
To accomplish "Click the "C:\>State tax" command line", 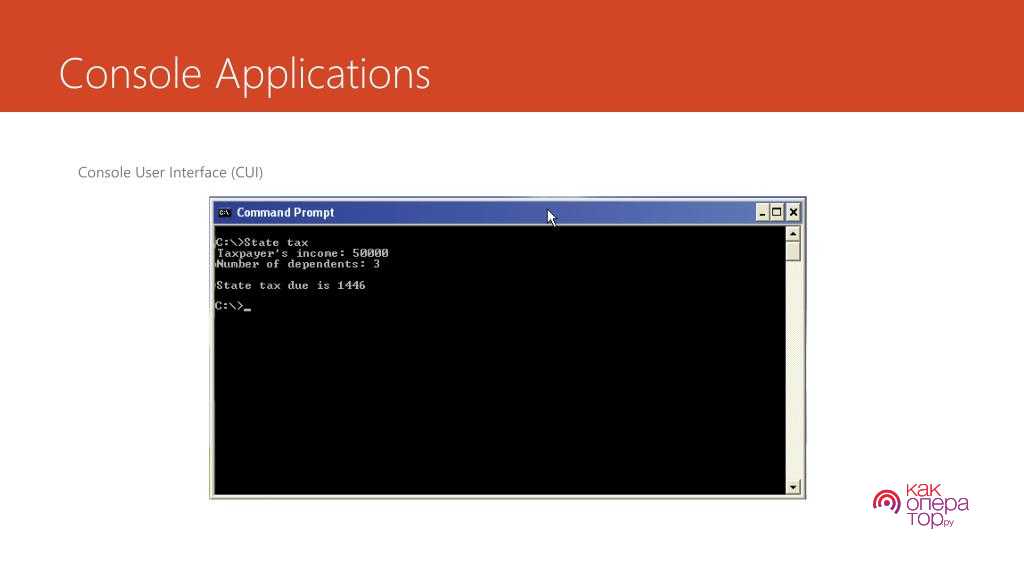I will pyautogui.click(x=262, y=242).
